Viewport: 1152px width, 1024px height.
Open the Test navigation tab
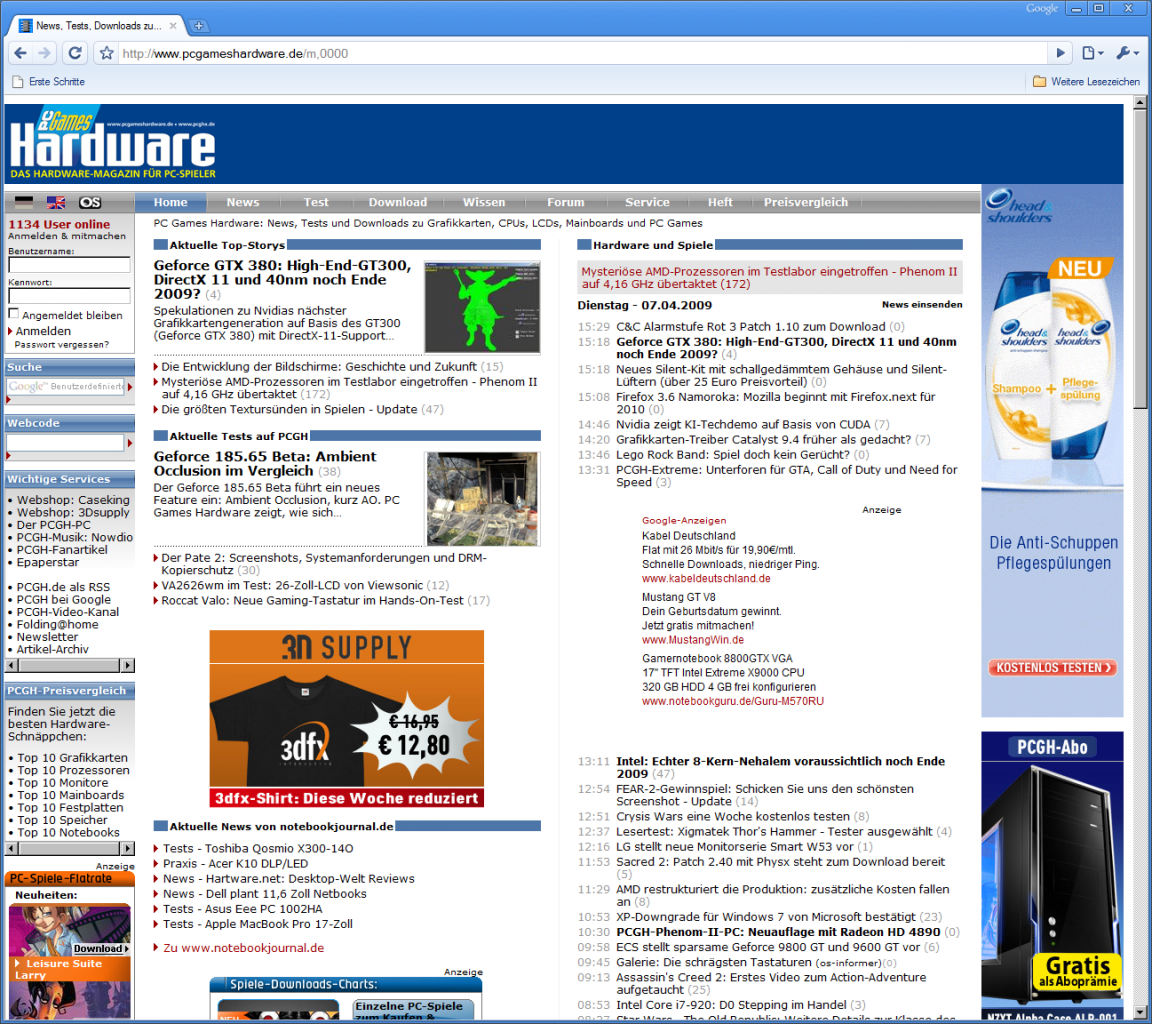pyautogui.click(x=316, y=203)
